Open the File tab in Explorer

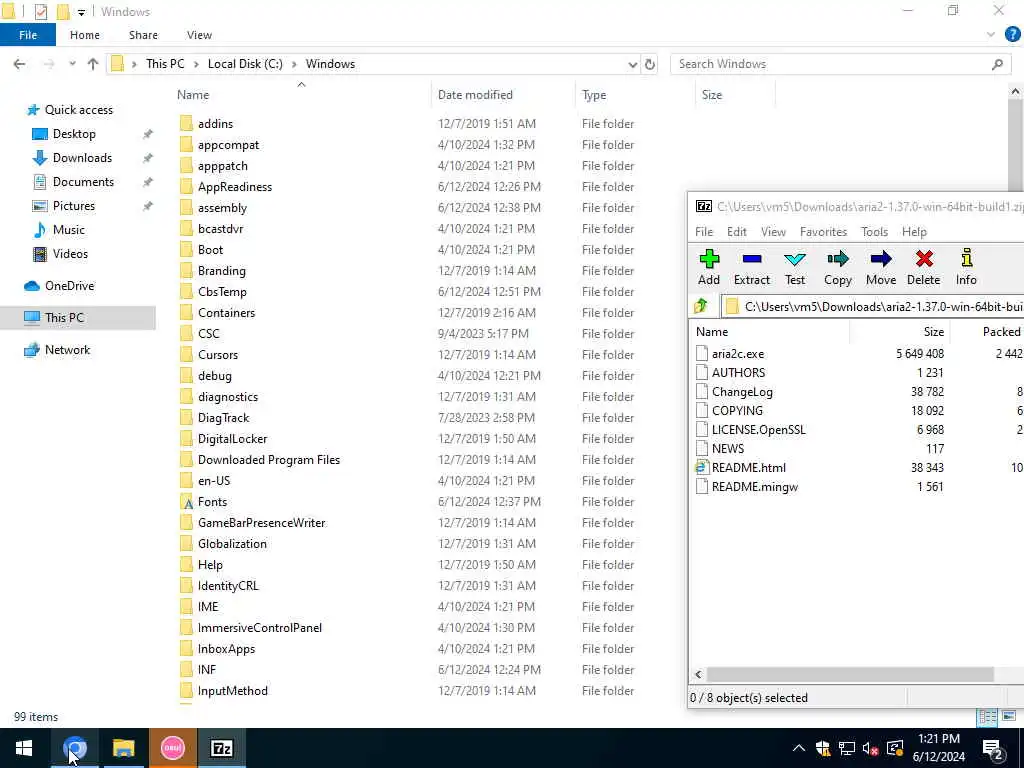[x=27, y=35]
